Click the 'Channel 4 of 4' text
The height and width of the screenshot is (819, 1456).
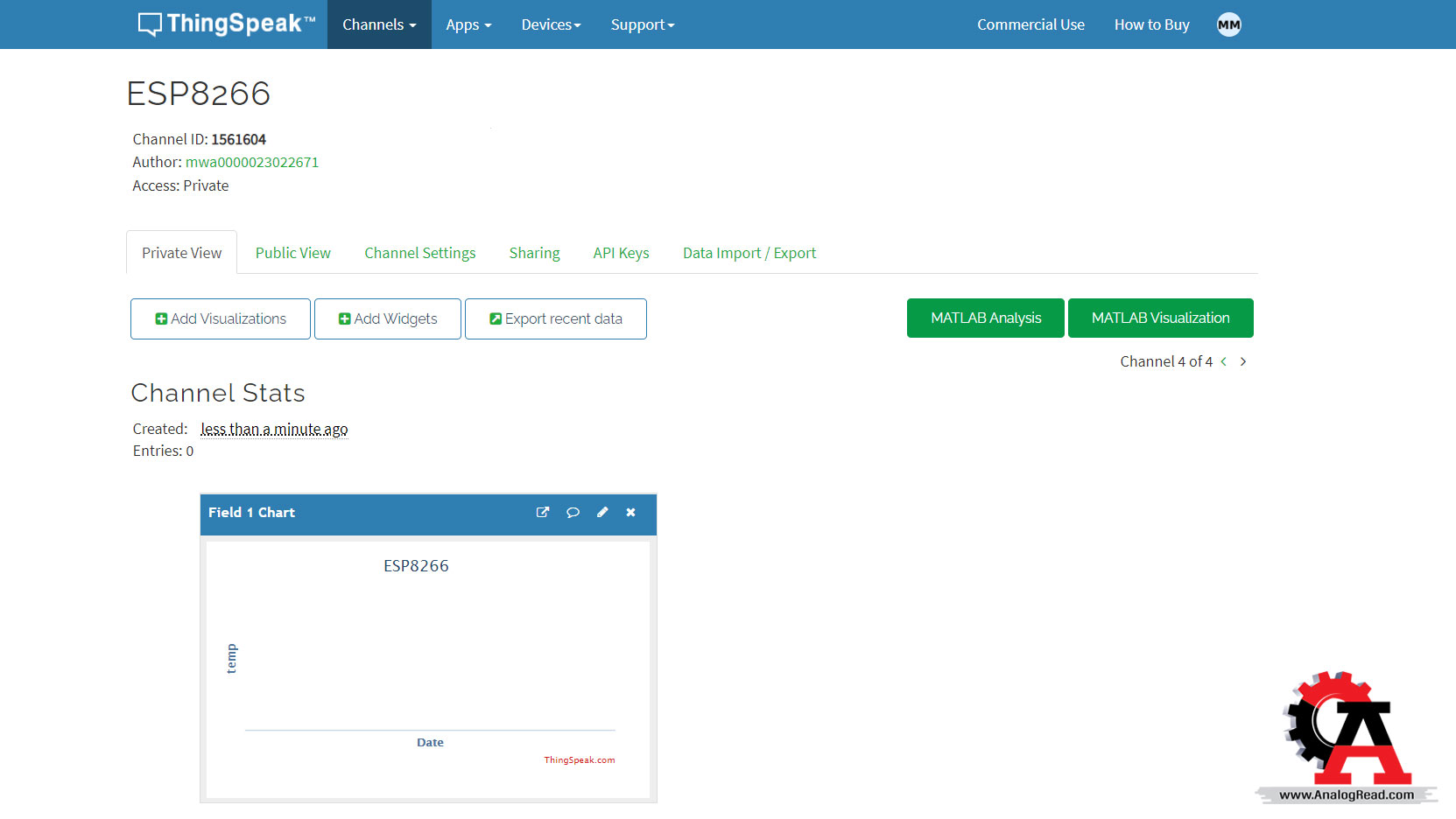[x=1166, y=361]
